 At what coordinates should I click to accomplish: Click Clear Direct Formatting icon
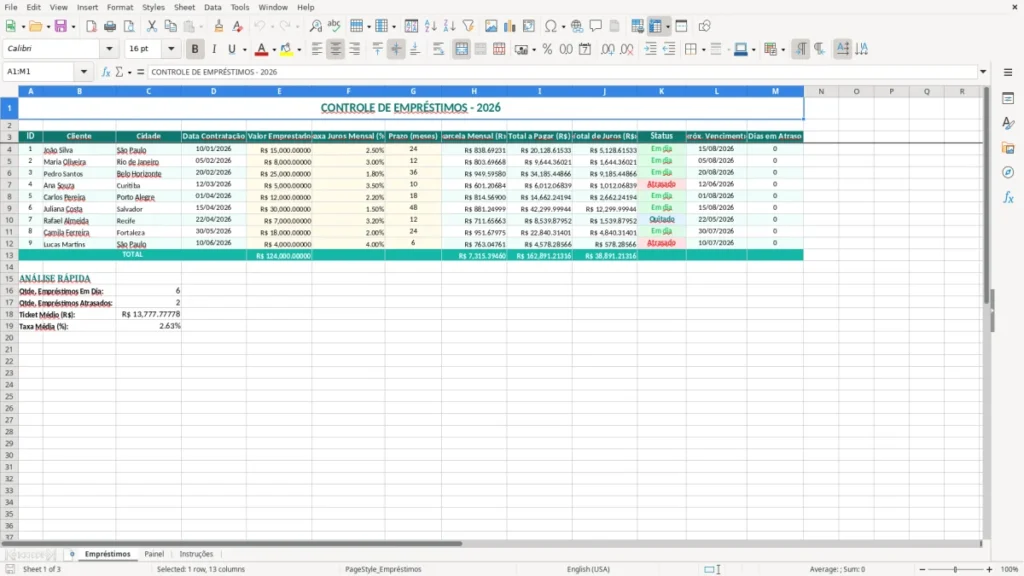238,26
